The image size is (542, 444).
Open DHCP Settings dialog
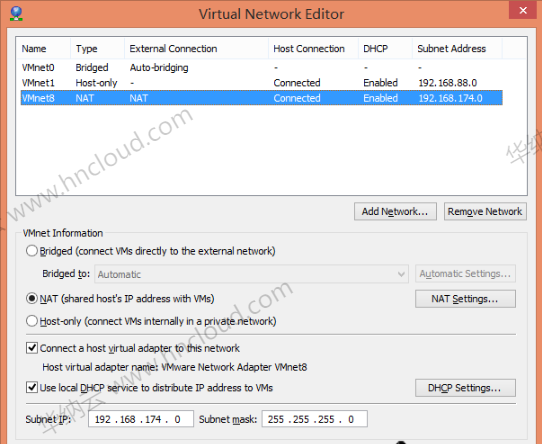pyautogui.click(x=465, y=388)
